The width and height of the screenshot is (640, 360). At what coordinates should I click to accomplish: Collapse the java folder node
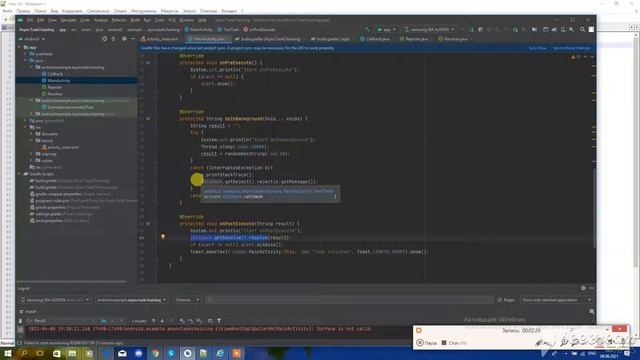pos(26,60)
